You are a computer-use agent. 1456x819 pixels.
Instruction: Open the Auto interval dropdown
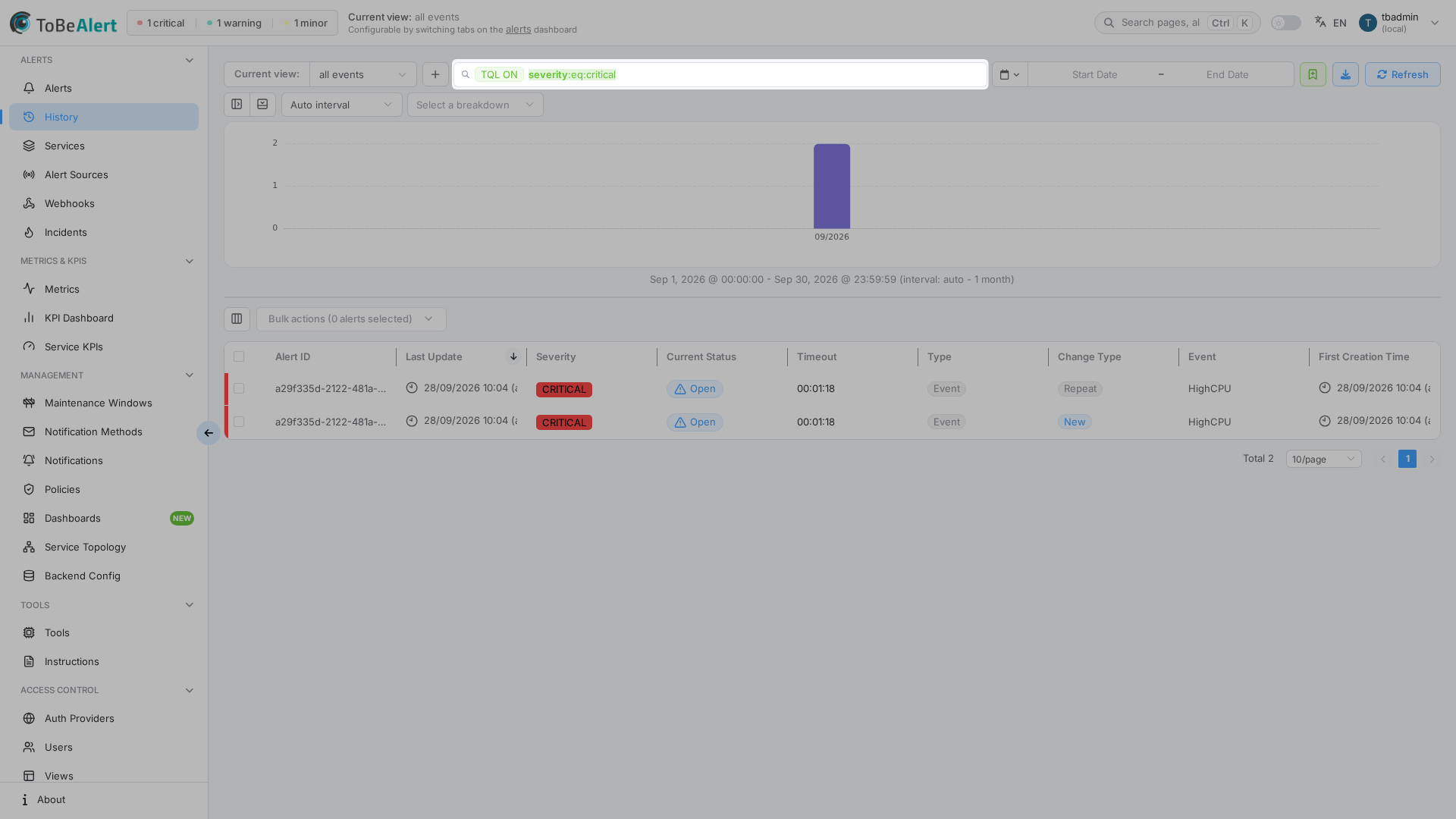tap(341, 105)
